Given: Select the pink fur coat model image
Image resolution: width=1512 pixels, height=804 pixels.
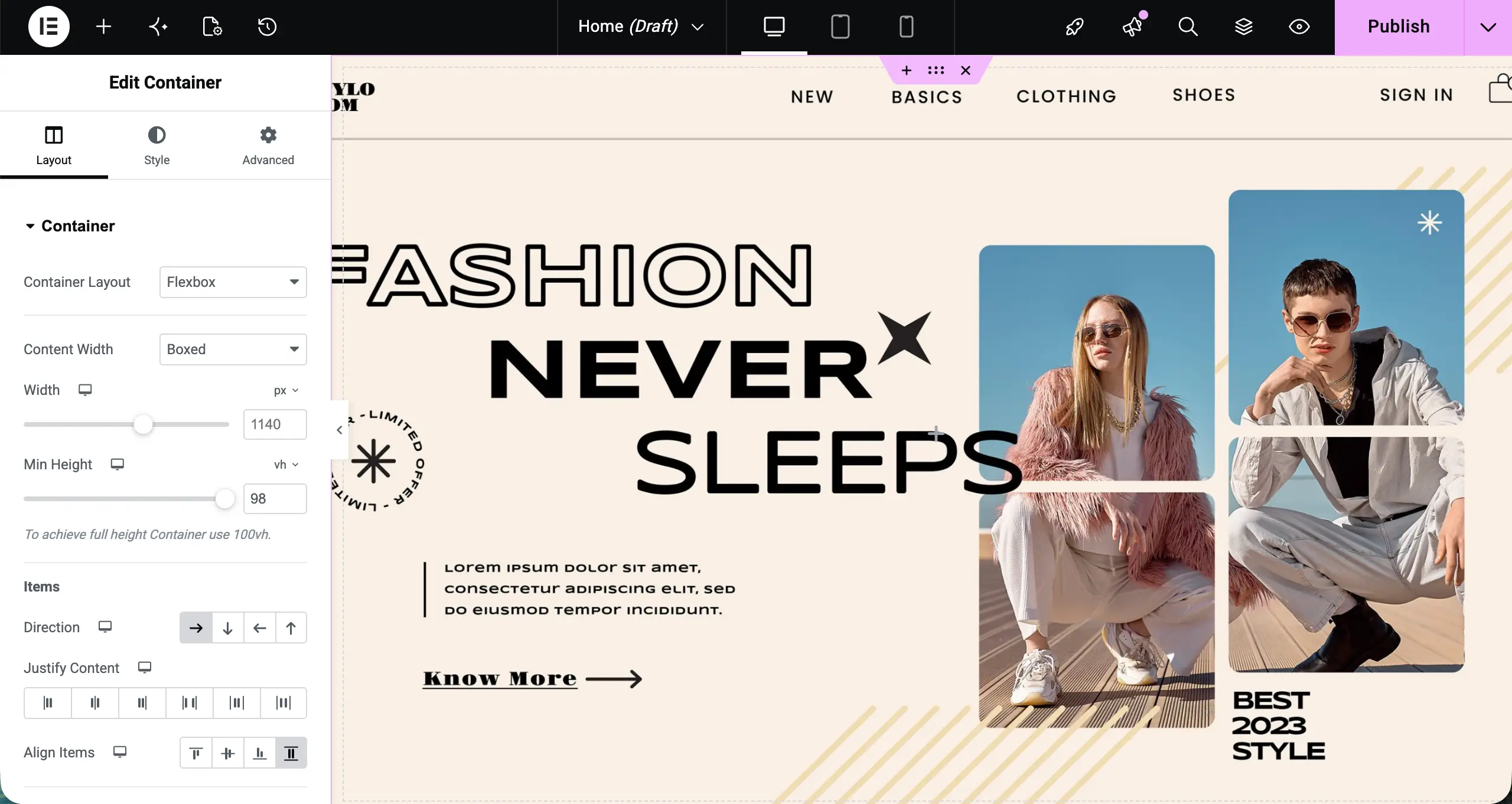Looking at the screenshot, I should (x=1096, y=486).
